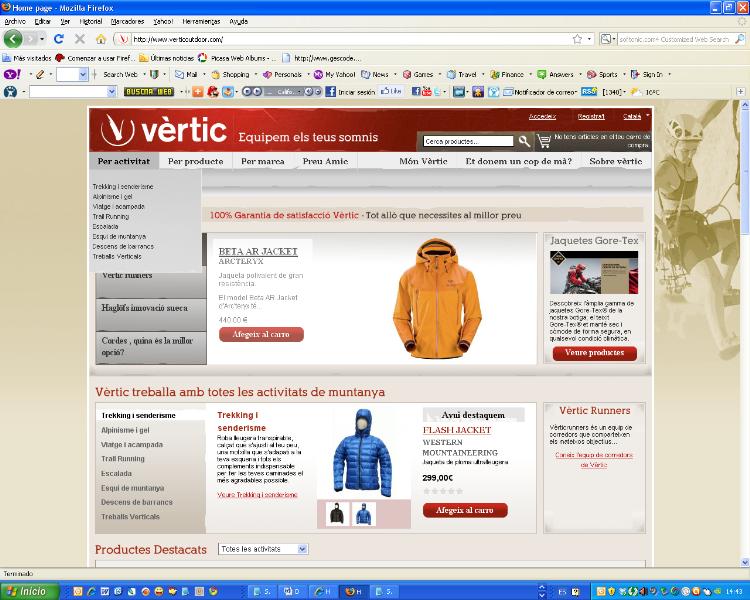Viewport: 750px width, 600px height.
Task: Open Yahoo Sports toolbar button
Action: (602, 74)
